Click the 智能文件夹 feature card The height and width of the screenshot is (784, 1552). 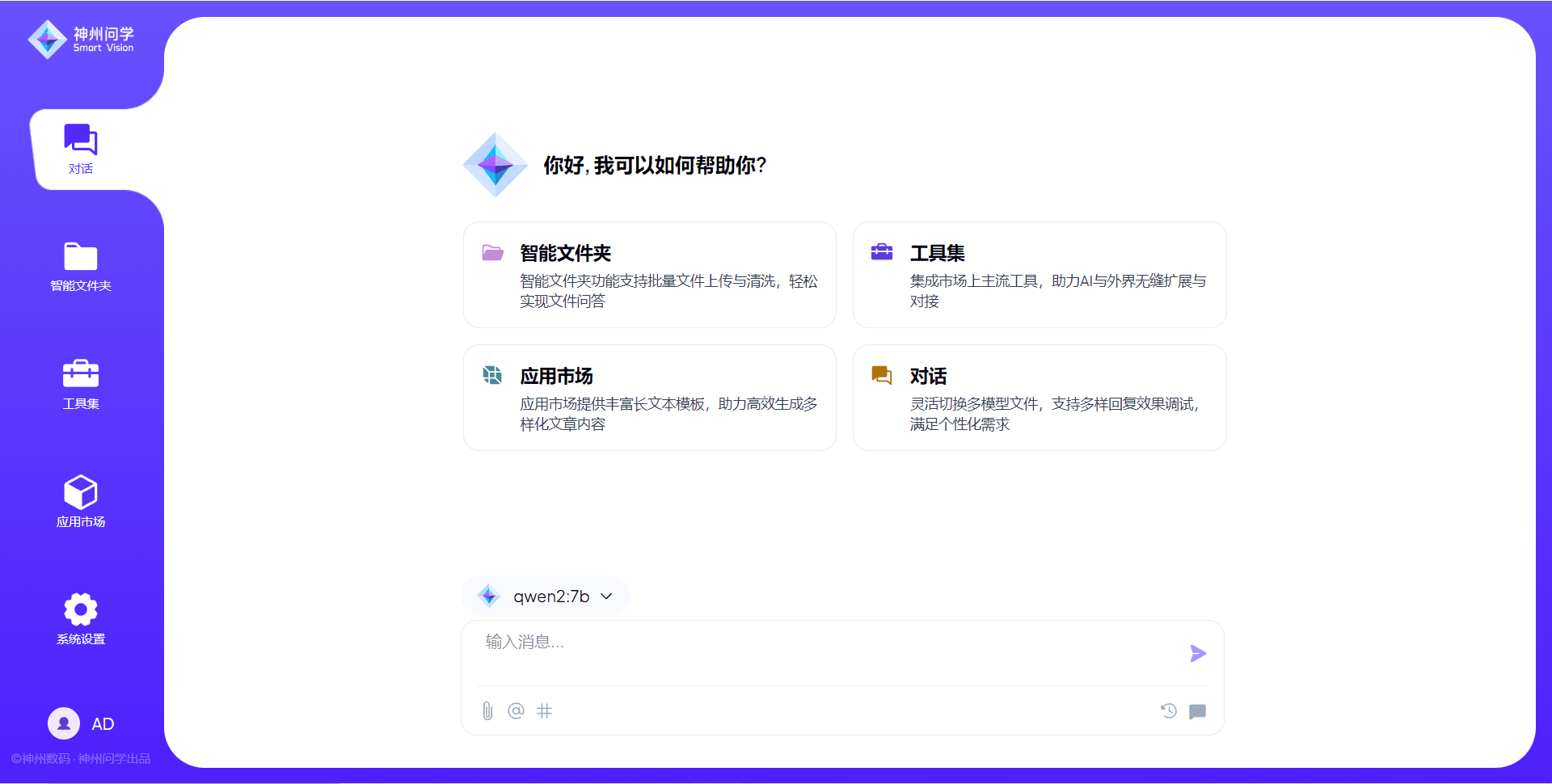[x=649, y=275]
